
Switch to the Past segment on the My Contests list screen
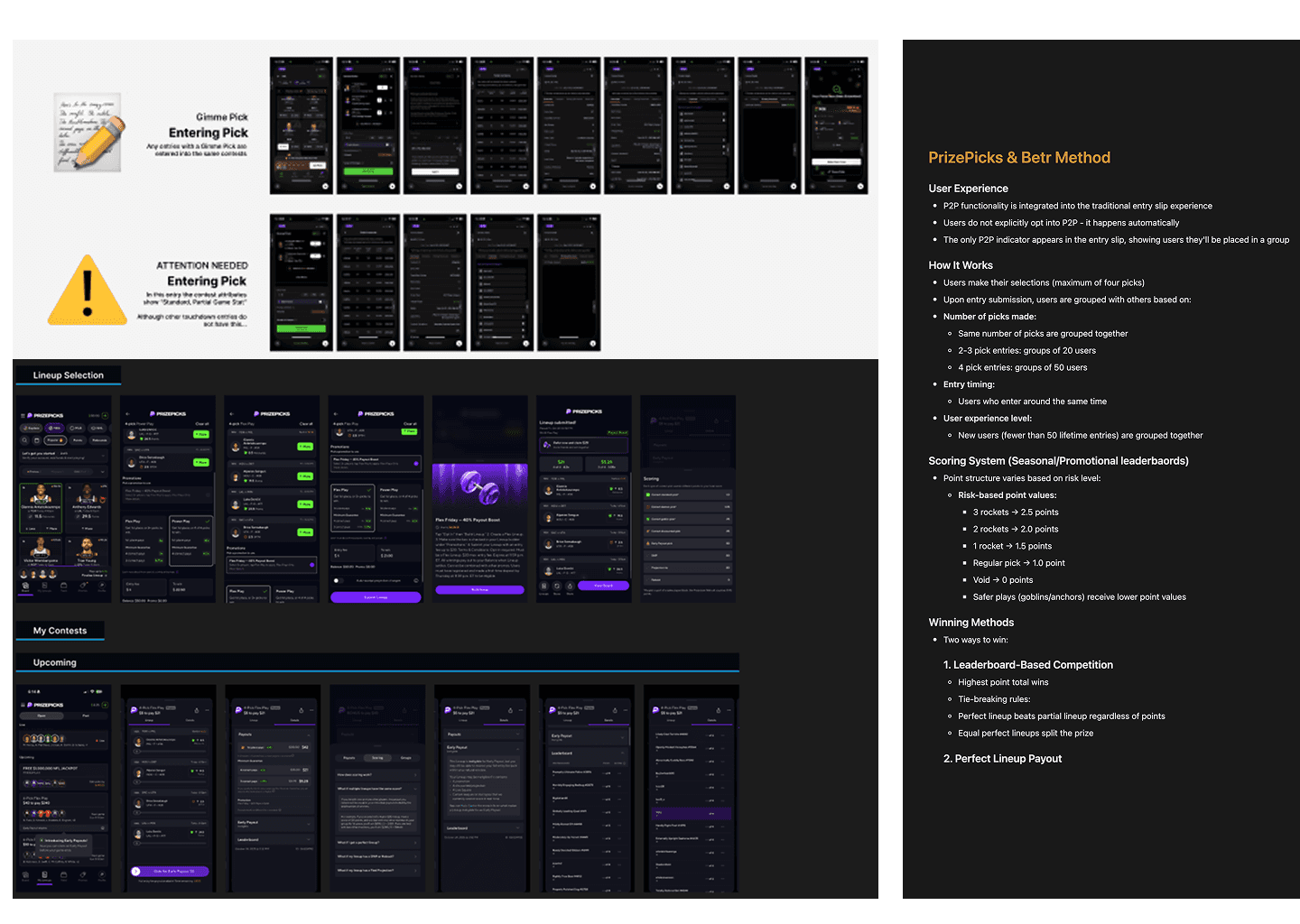[86, 716]
